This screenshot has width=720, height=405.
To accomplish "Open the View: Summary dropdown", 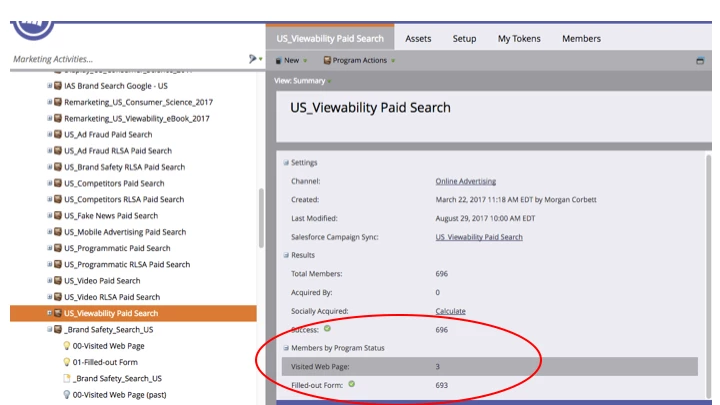I will (302, 81).
